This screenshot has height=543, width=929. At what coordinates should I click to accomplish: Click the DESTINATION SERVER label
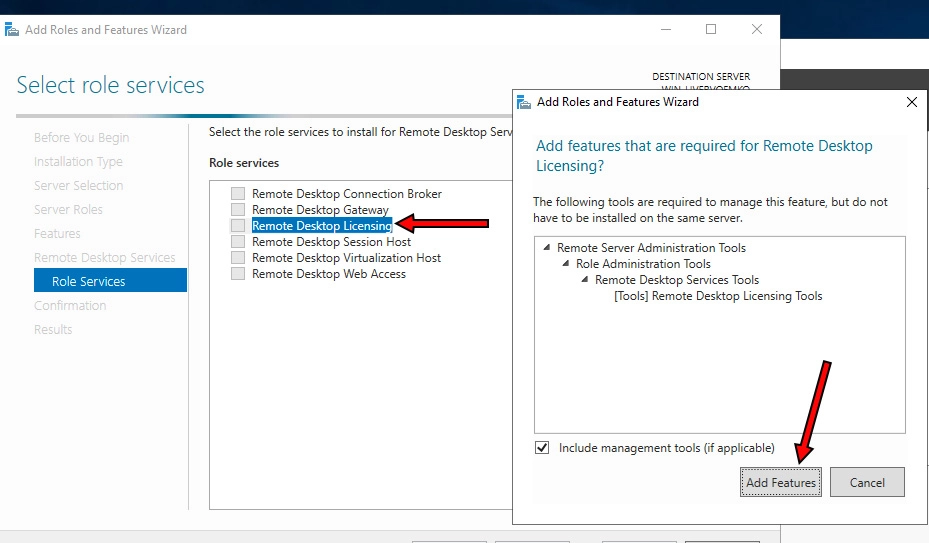click(701, 76)
